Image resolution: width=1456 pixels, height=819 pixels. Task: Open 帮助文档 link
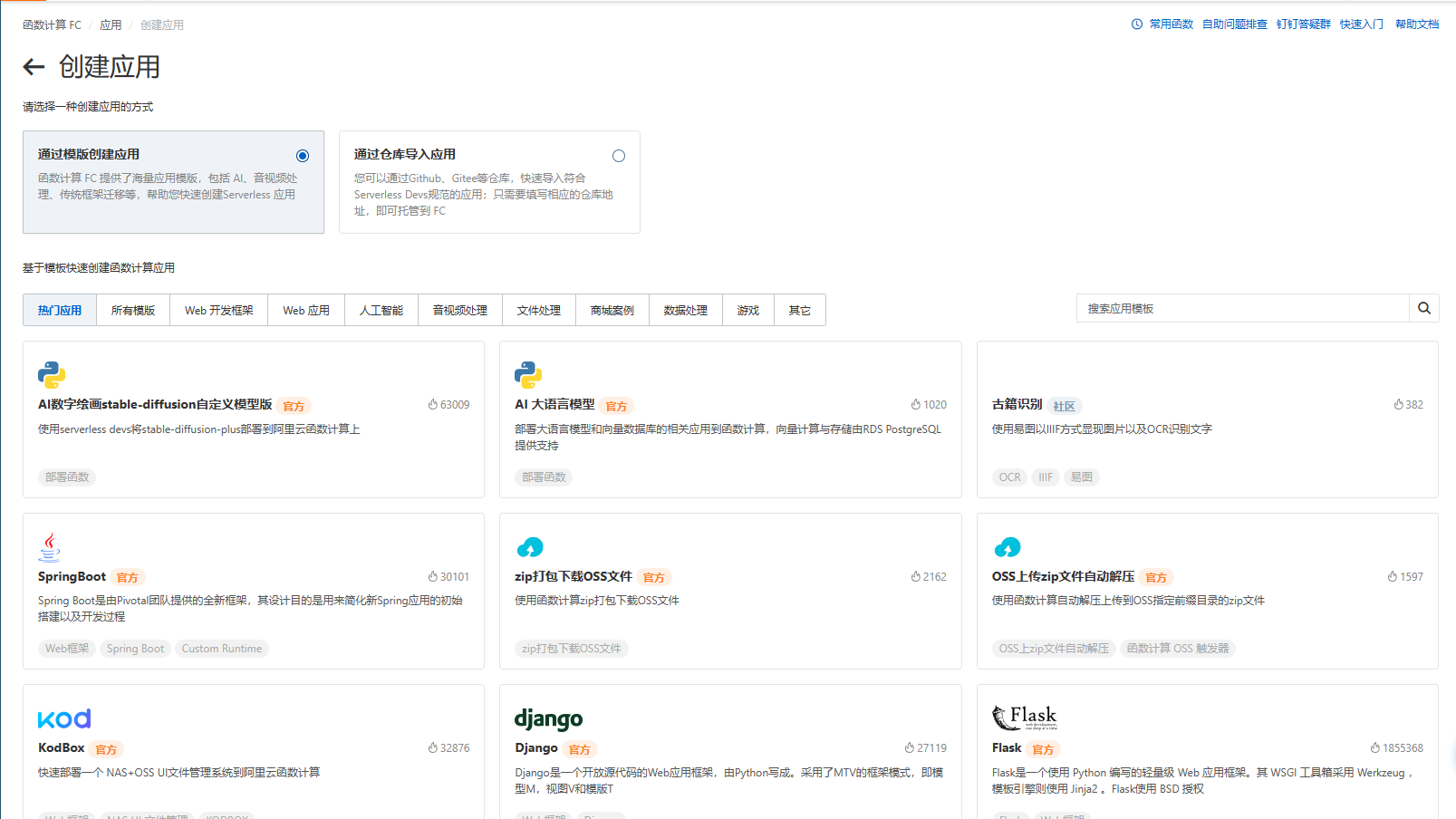[x=1417, y=24]
